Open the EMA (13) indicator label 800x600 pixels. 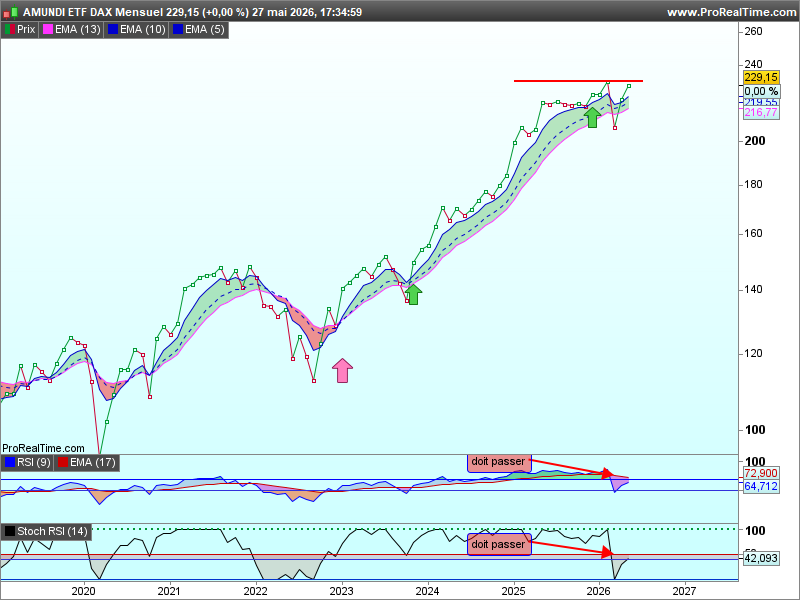pyautogui.click(x=78, y=30)
